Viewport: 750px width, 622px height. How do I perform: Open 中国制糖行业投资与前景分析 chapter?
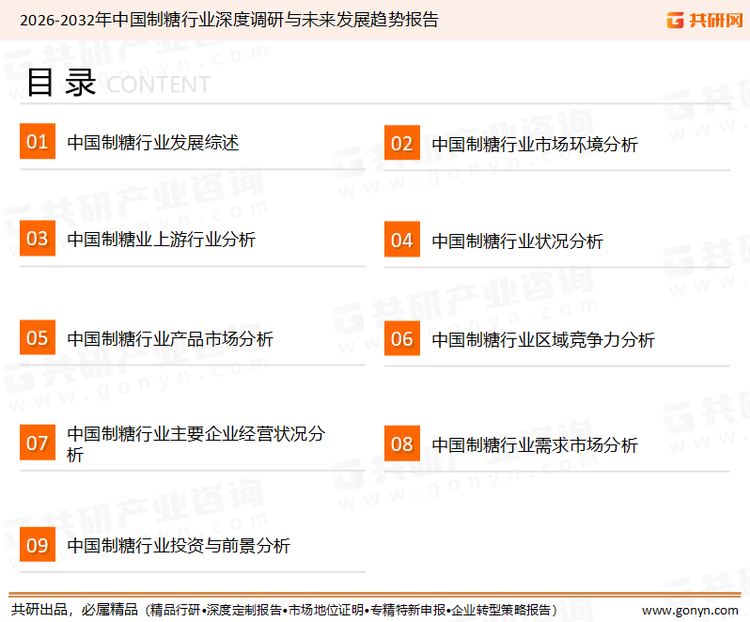click(x=178, y=546)
